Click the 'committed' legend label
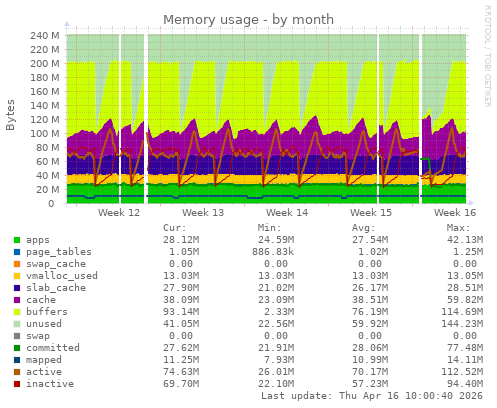Image resolution: width=497 pixels, height=408 pixels. [53, 348]
